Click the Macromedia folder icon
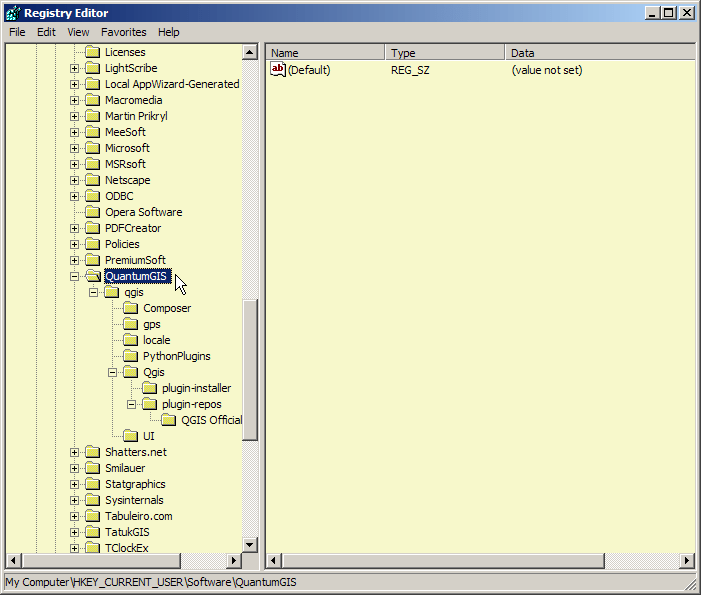This screenshot has height=595, width=701. (x=93, y=100)
